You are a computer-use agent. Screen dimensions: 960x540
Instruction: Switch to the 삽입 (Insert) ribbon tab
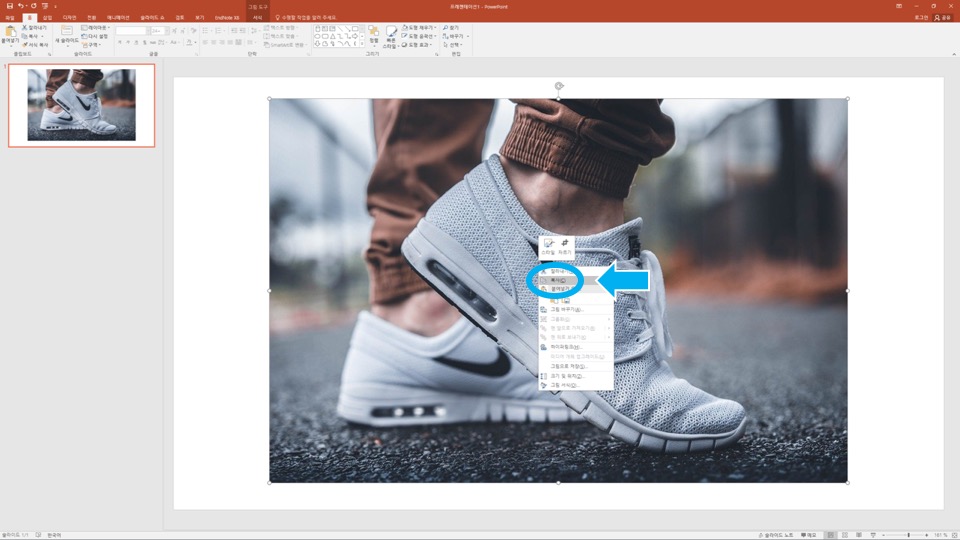47,18
